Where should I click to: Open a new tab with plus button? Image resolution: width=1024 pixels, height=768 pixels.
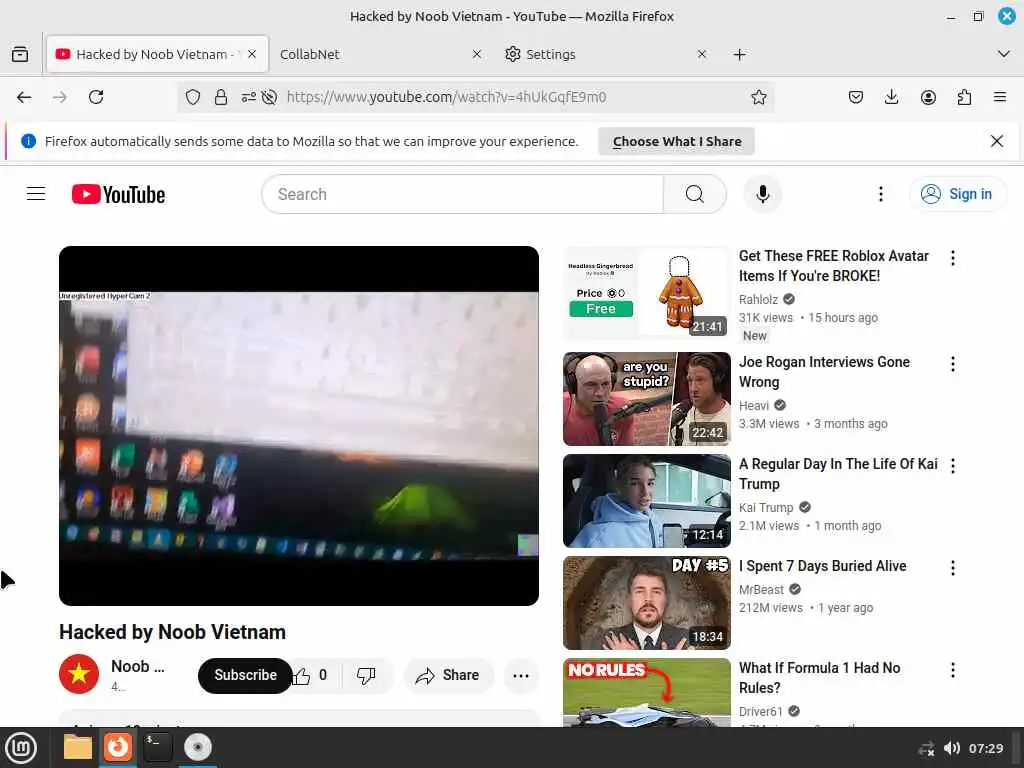739,54
